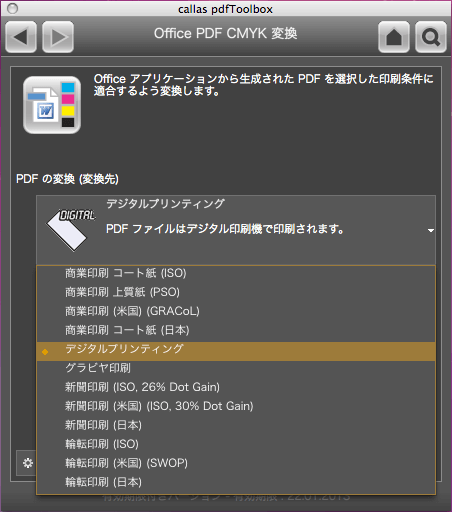Choose 商業印刷 コート紙 (日本)
This screenshot has height=512, width=452.
pyautogui.click(x=236, y=330)
